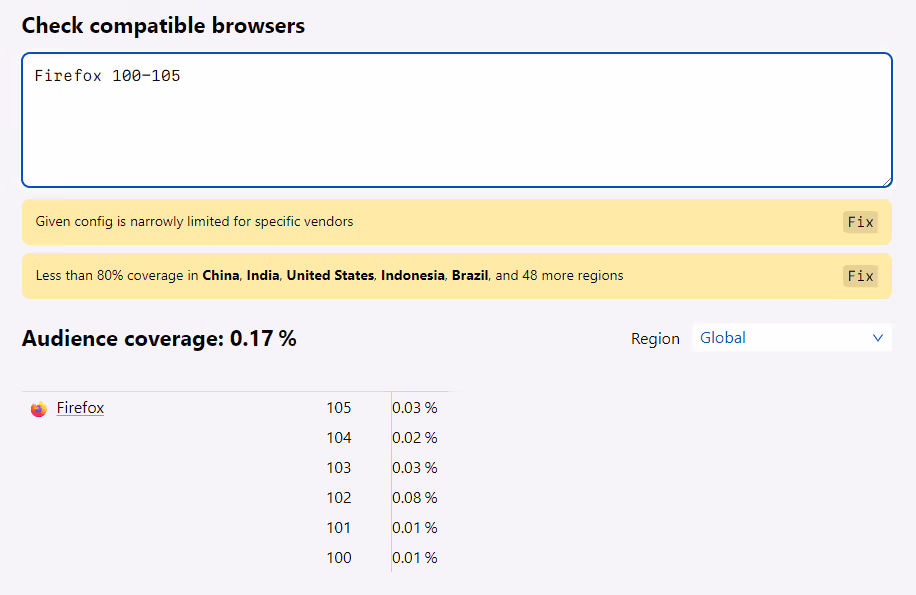The width and height of the screenshot is (916, 595).
Task: Click into the browsers query text area
Action: 457,120
